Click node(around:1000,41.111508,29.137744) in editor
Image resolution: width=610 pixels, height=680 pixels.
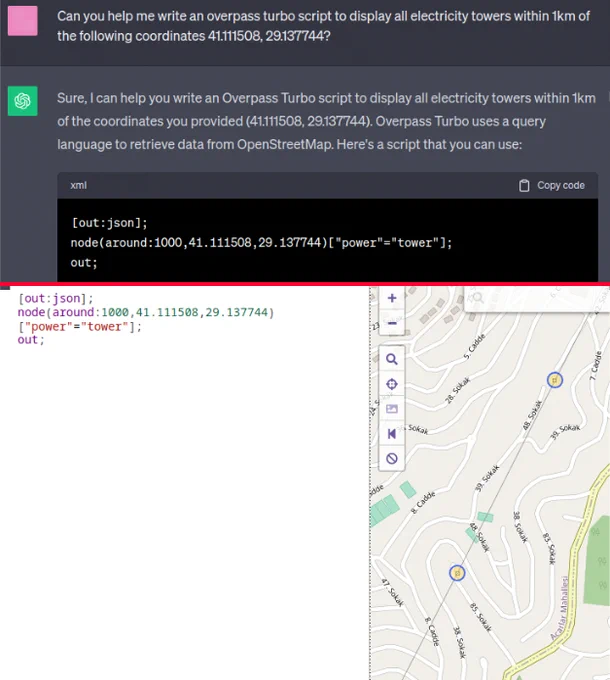coord(146,312)
